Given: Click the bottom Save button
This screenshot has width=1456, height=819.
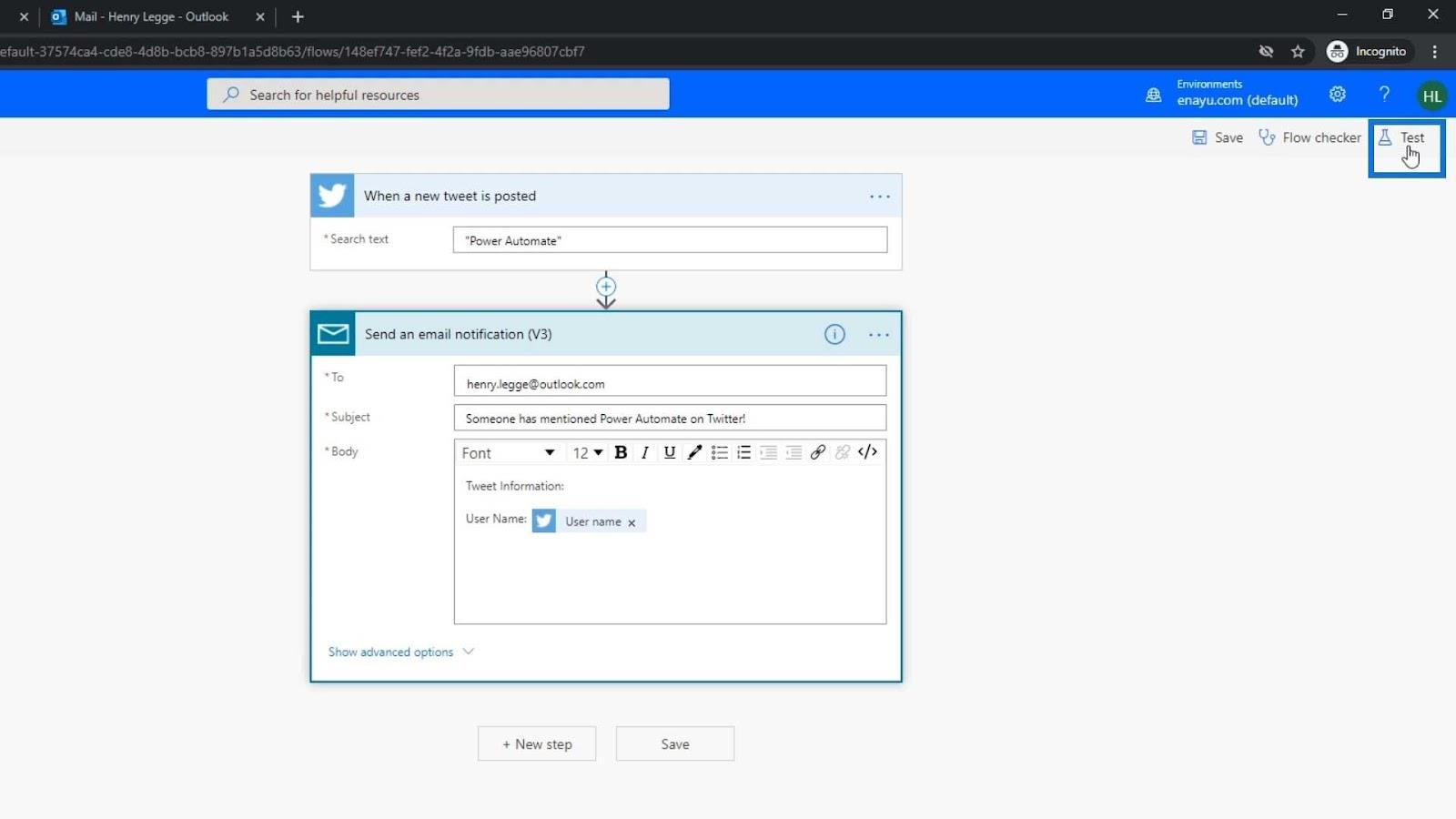Looking at the screenshot, I should pos(675,743).
